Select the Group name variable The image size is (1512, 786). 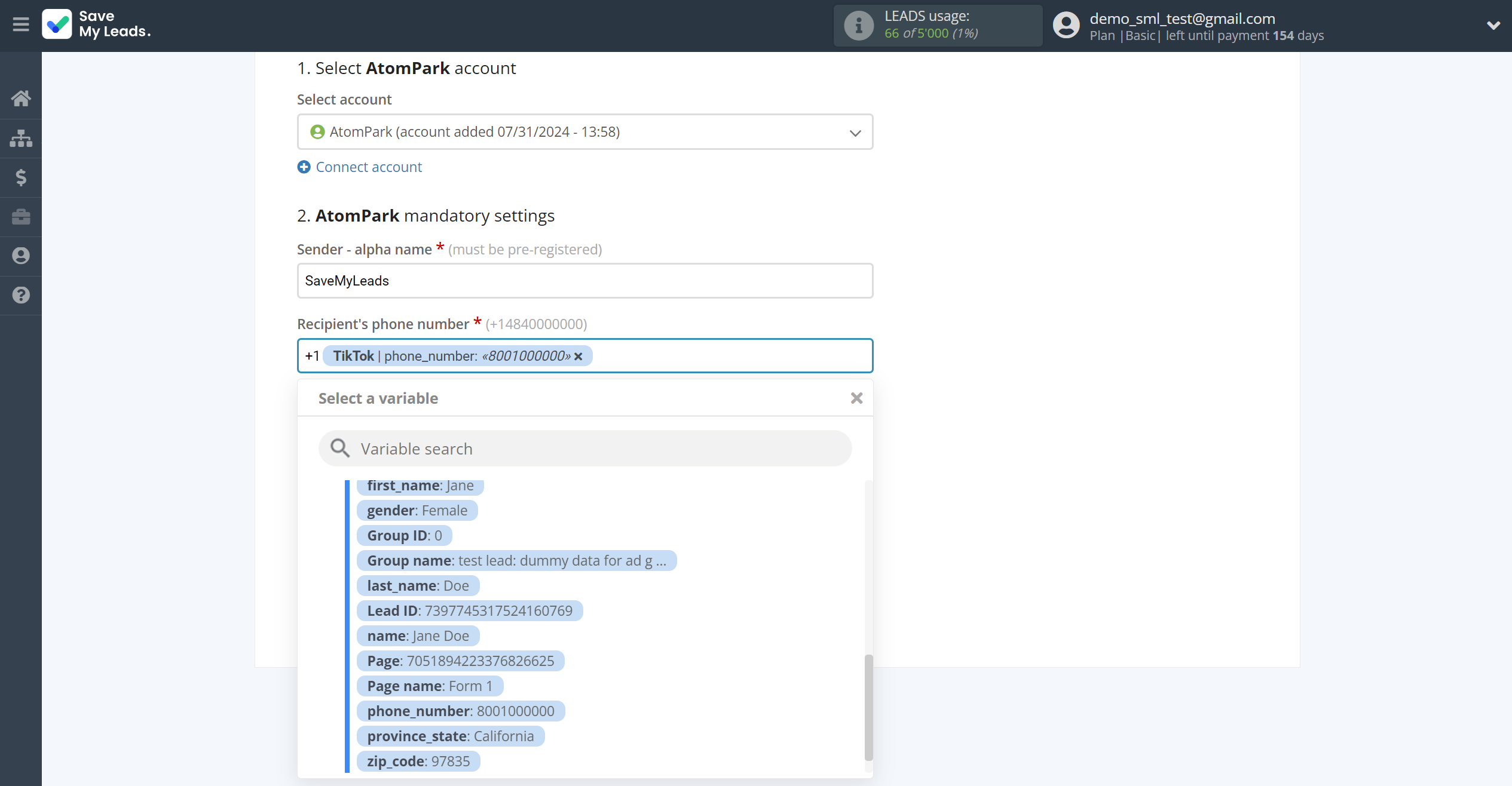(x=516, y=561)
